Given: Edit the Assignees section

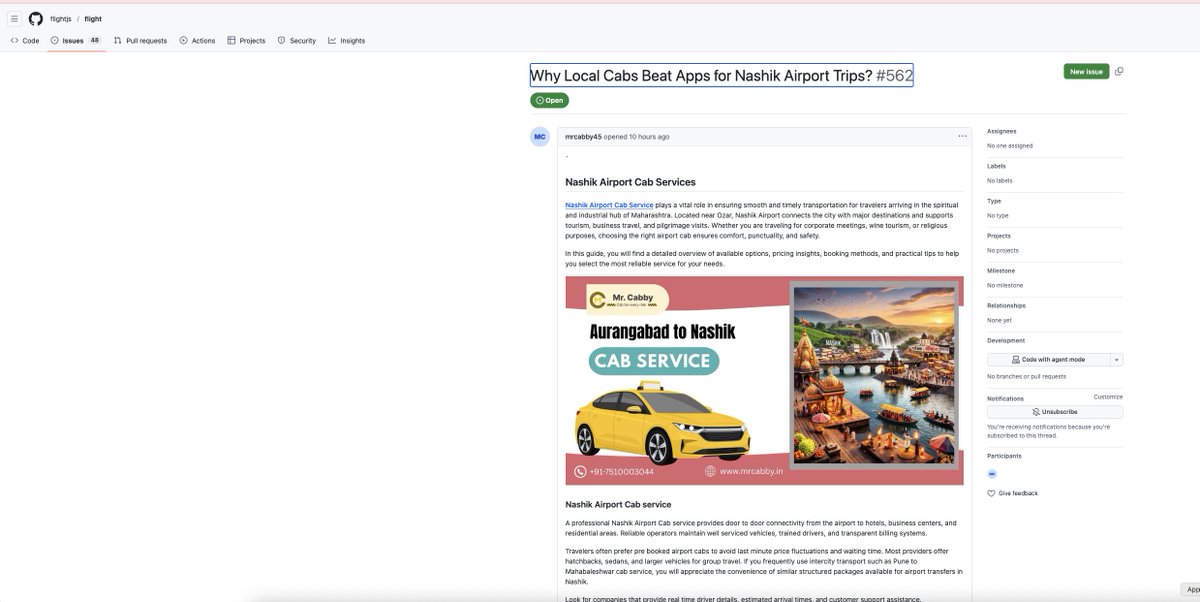Looking at the screenshot, I should tap(1002, 131).
